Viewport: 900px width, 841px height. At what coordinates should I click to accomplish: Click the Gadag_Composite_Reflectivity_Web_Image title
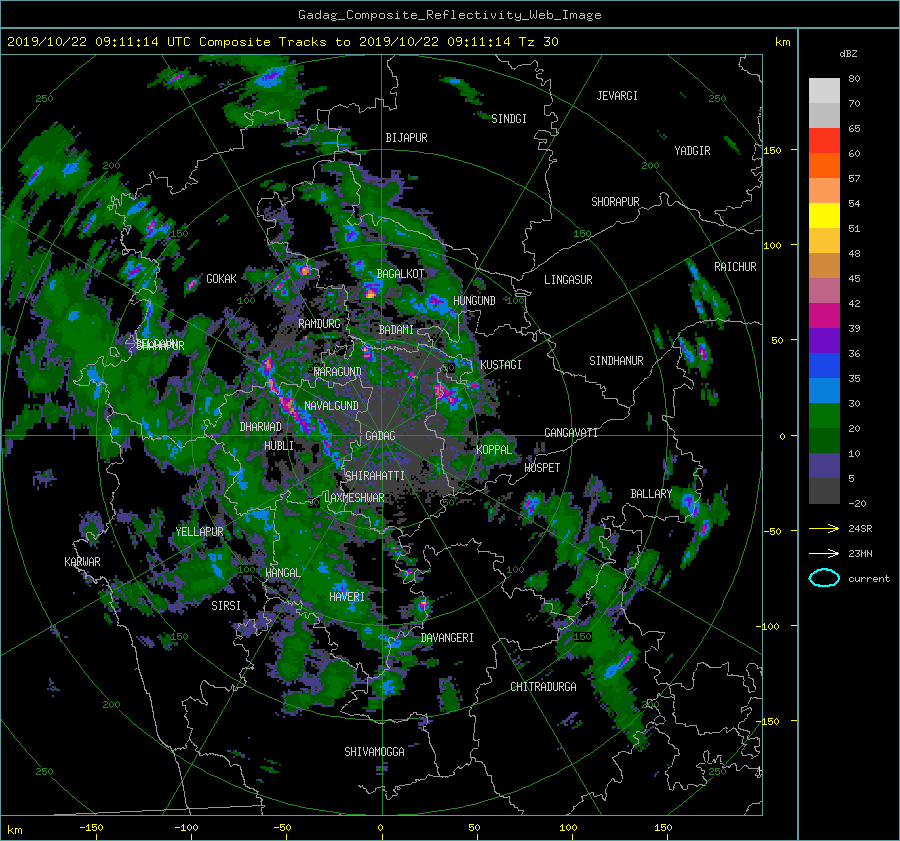(x=449, y=15)
